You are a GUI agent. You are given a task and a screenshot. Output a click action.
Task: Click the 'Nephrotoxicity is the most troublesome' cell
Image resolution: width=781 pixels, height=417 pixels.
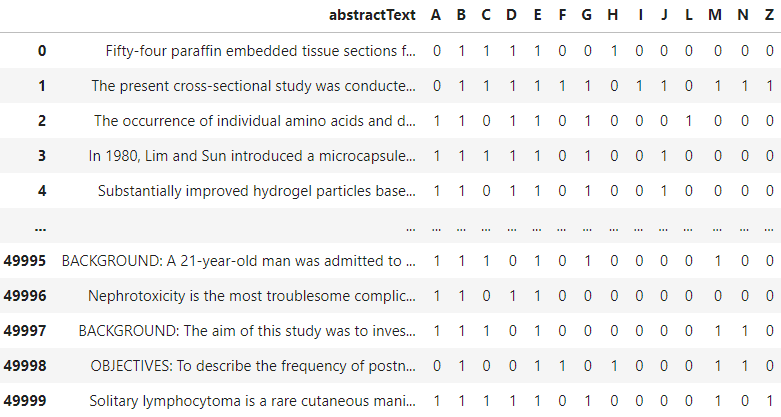[252, 296]
